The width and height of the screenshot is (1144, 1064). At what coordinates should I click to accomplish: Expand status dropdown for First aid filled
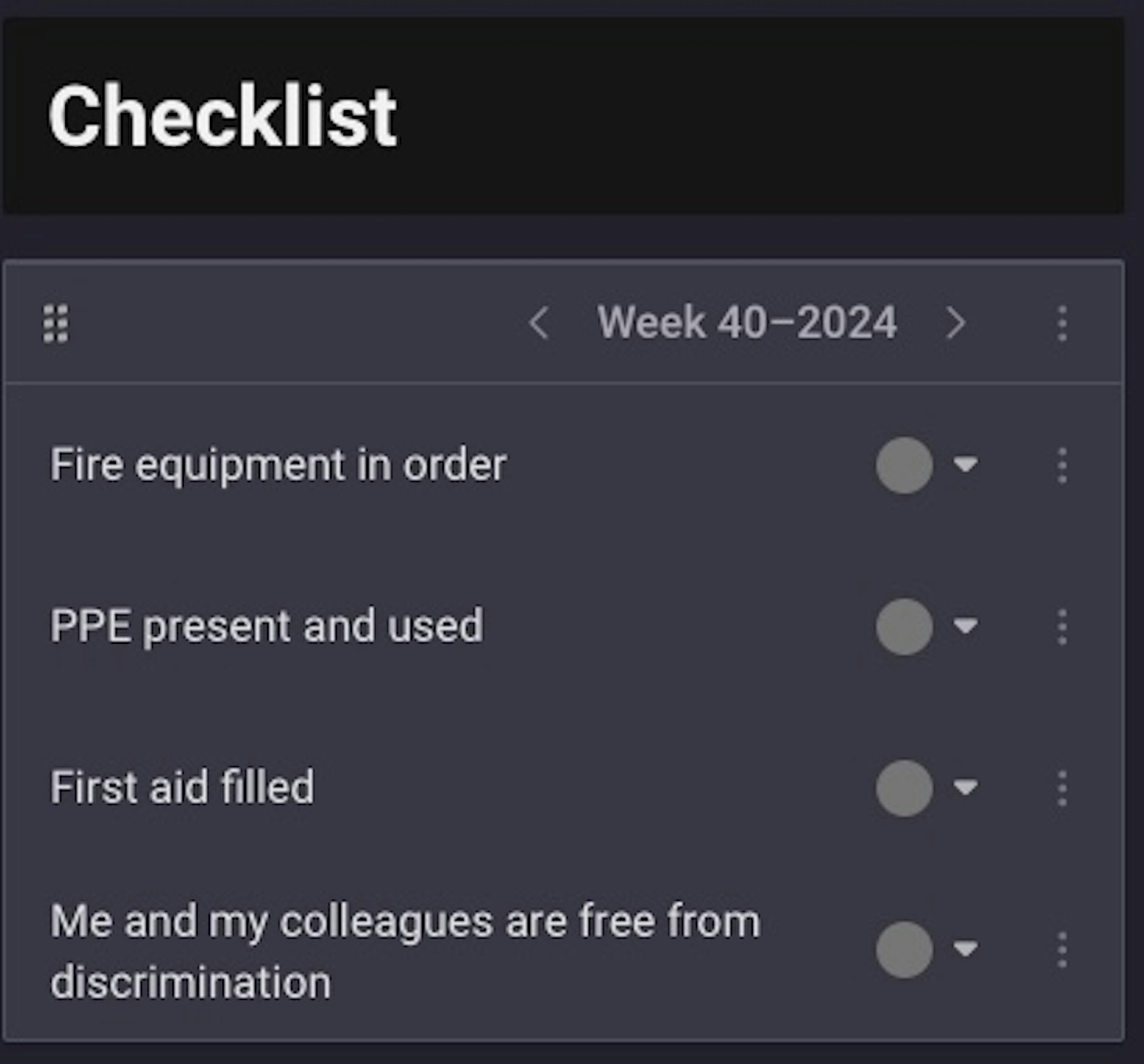(966, 787)
